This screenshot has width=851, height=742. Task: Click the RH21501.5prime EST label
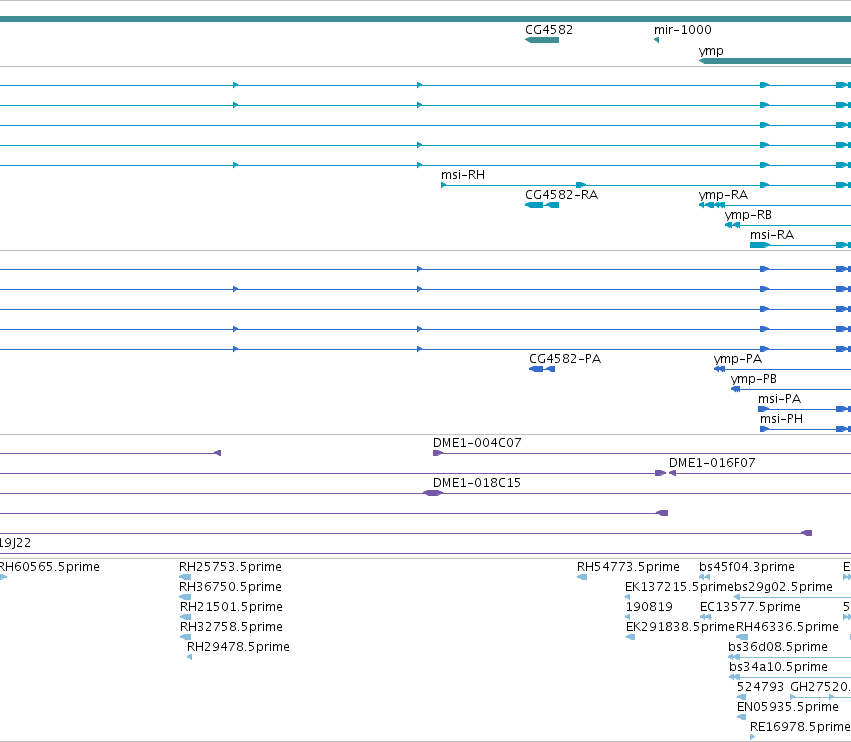coord(231,607)
